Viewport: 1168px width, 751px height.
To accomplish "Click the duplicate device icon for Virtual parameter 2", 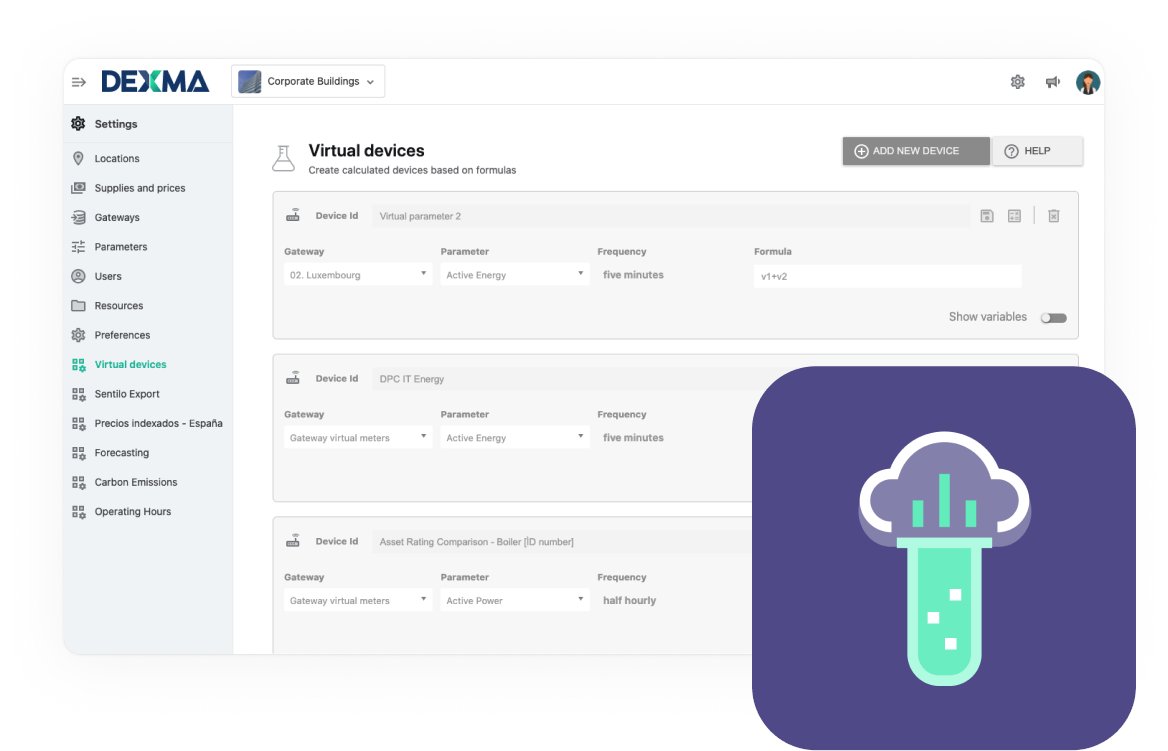I will click(1014, 215).
